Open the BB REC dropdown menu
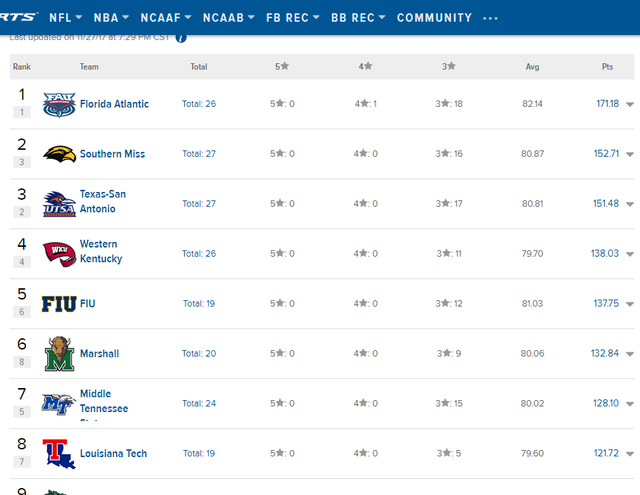The image size is (640, 495). [x=358, y=18]
